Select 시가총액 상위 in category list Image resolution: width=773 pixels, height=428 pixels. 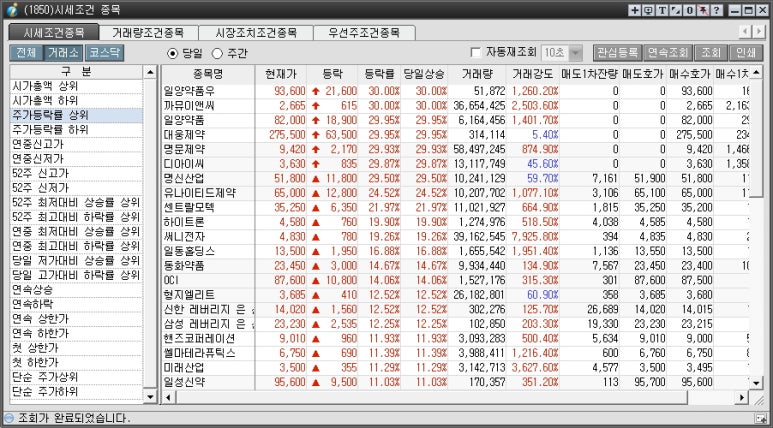pyautogui.click(x=76, y=86)
